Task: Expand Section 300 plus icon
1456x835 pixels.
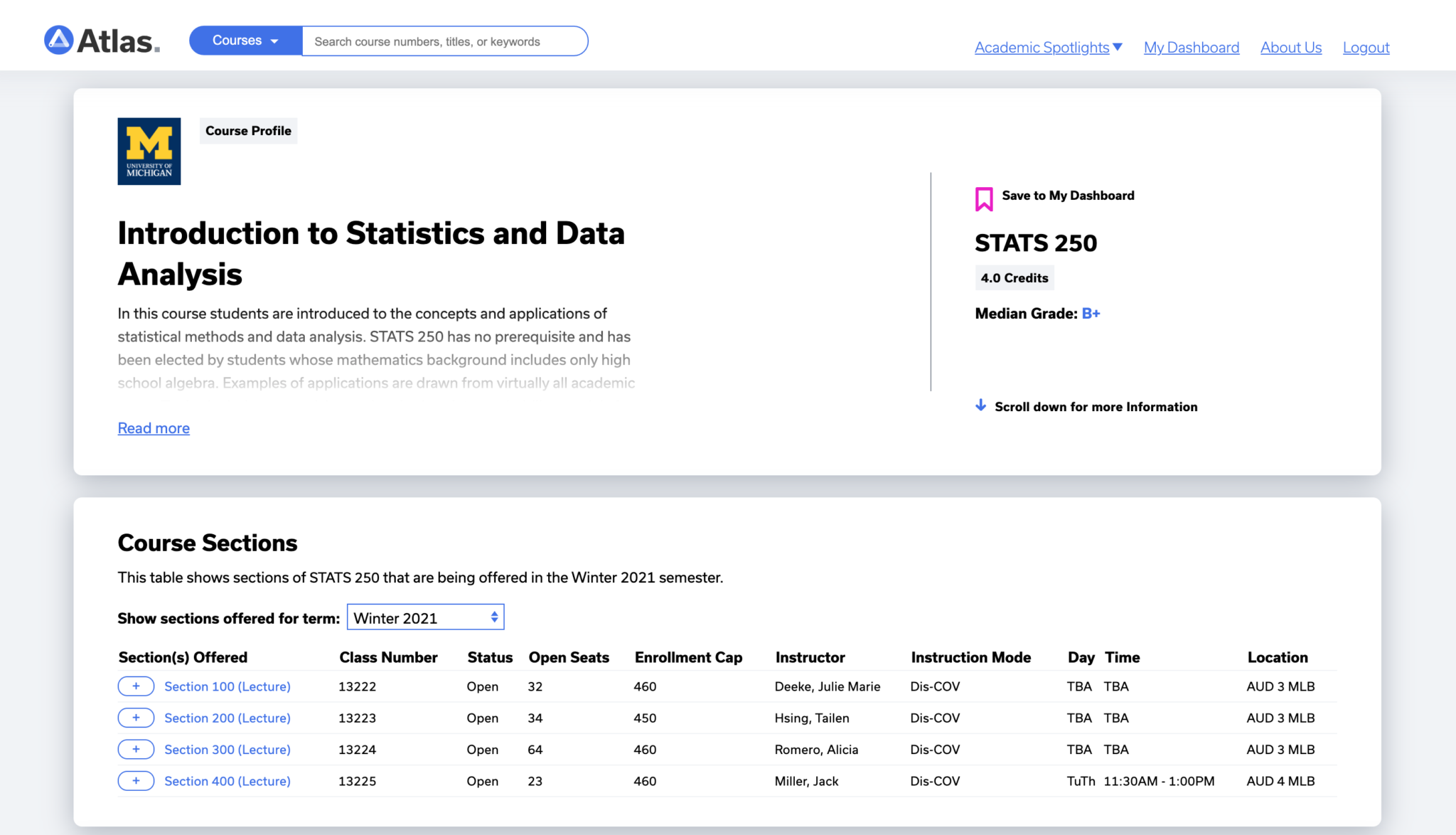Action: tap(136, 749)
